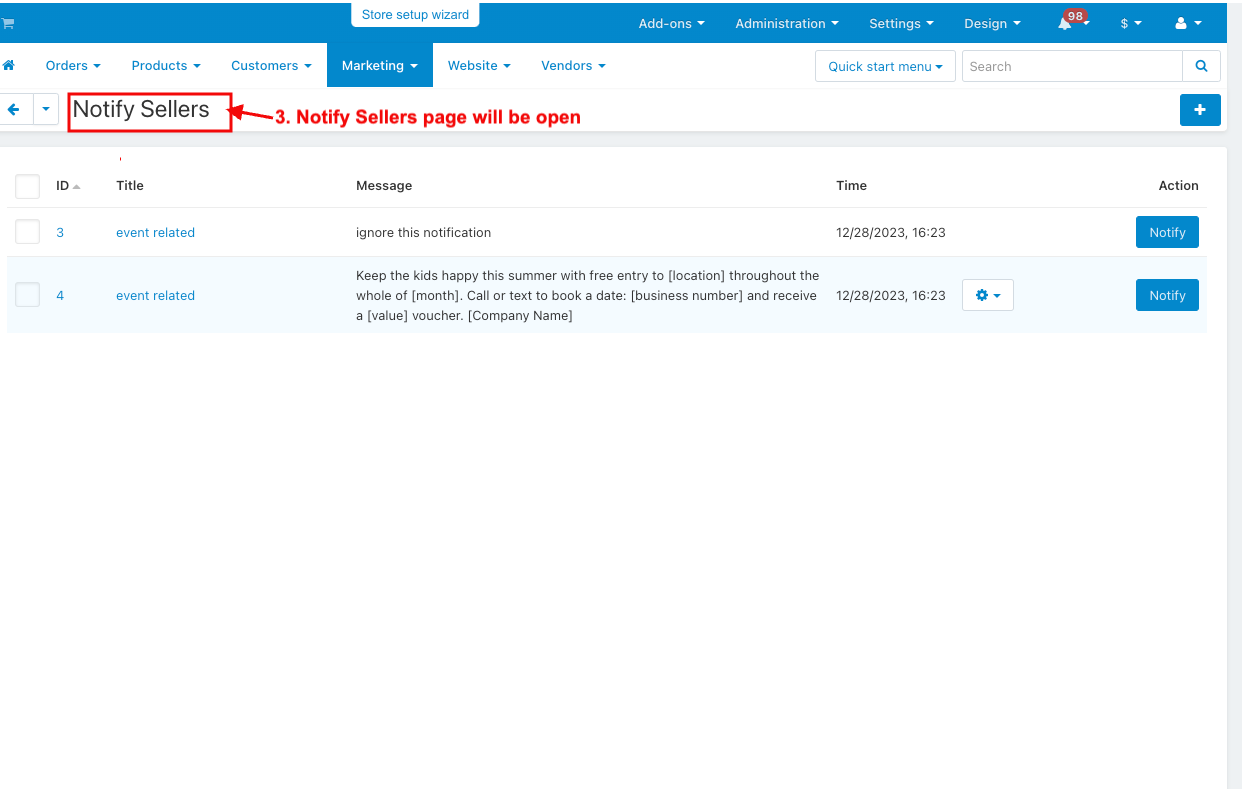Open the notifications bell icon
1242x789 pixels.
pyautogui.click(x=1066, y=24)
